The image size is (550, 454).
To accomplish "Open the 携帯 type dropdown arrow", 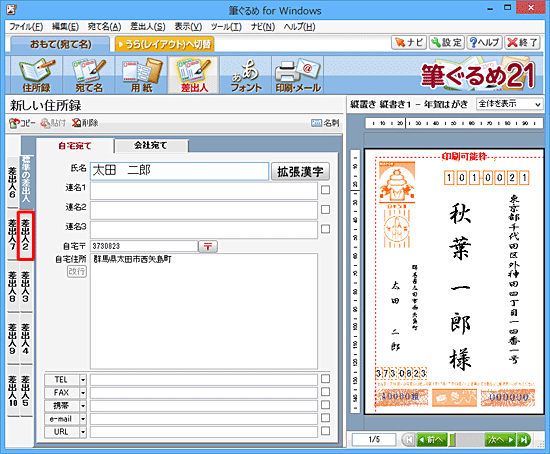I will point(83,406).
